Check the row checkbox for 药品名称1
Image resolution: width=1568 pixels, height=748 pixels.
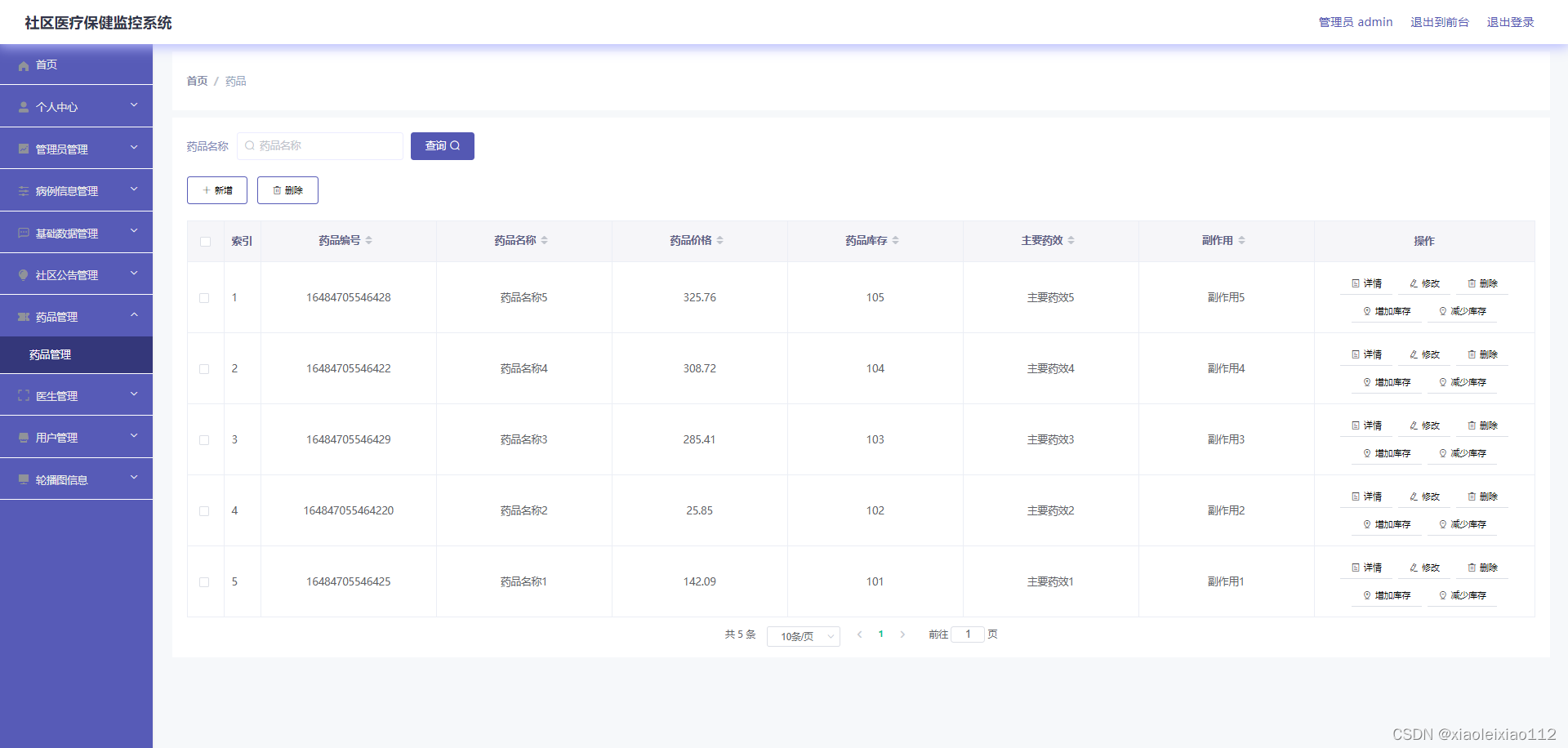pos(204,582)
